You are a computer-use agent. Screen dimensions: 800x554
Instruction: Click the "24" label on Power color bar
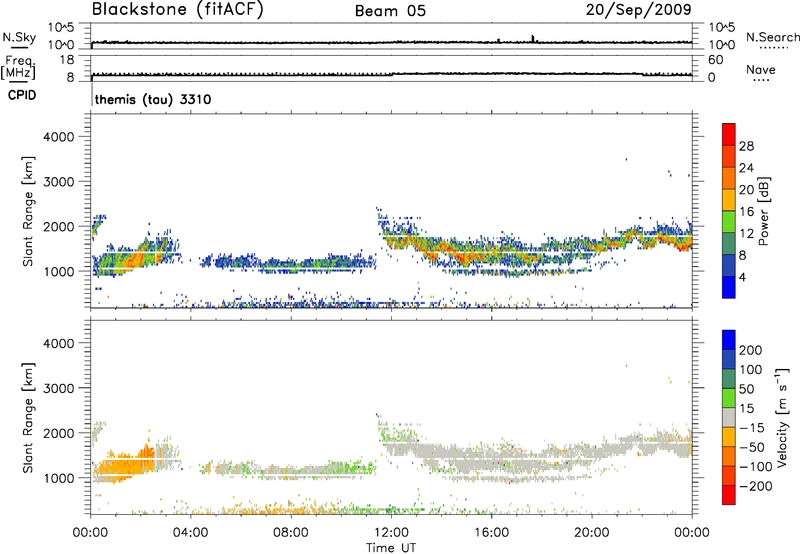[746, 168]
